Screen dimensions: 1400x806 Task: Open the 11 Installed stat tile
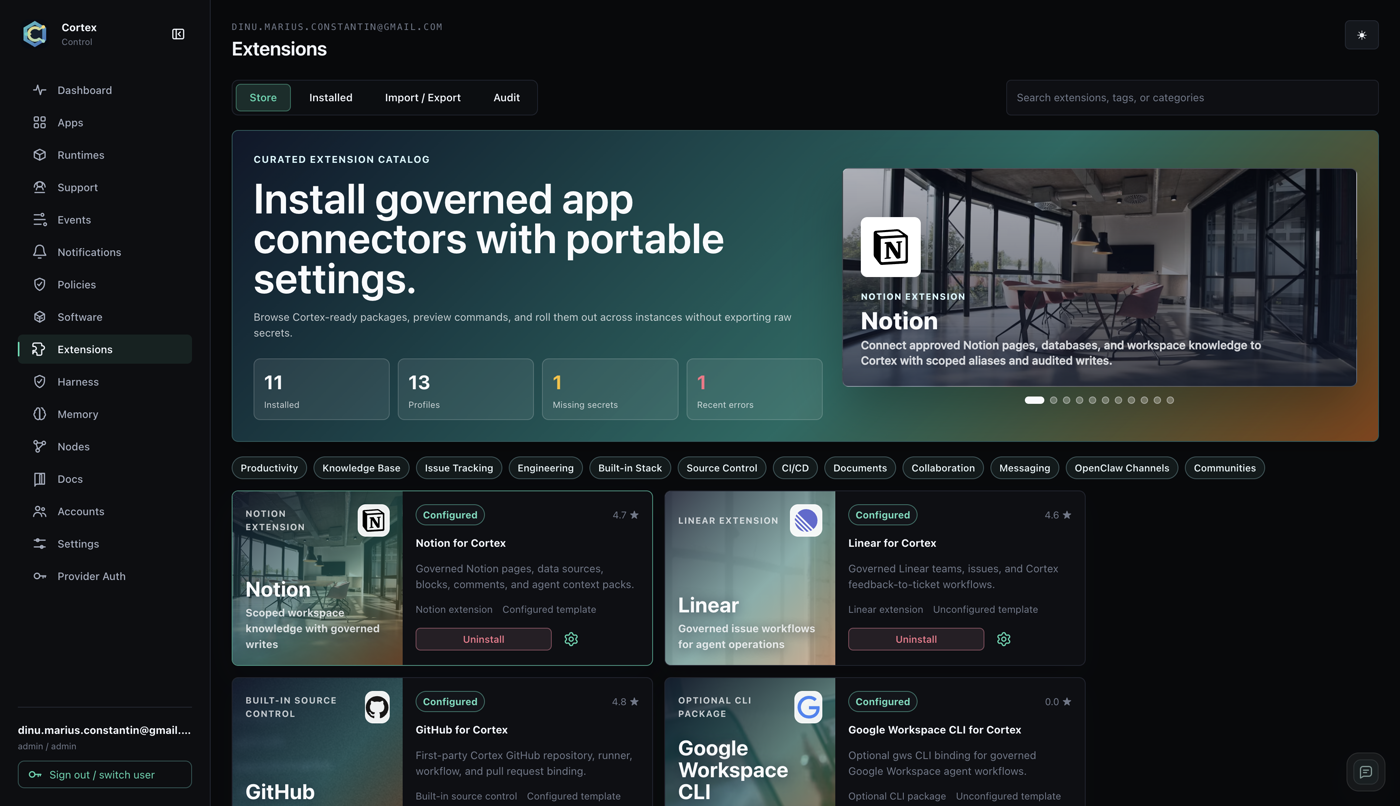[322, 389]
